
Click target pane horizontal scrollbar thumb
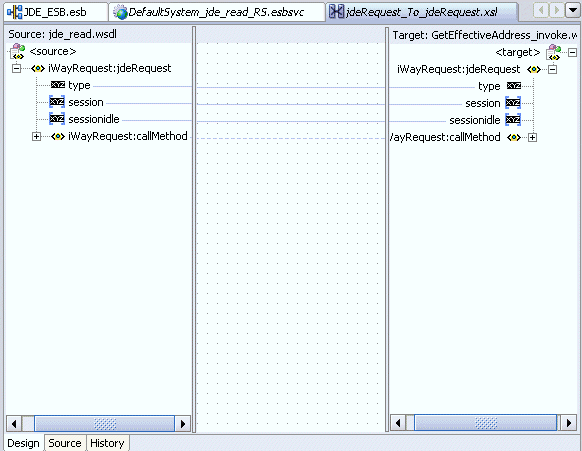pyautogui.click(x=485, y=423)
